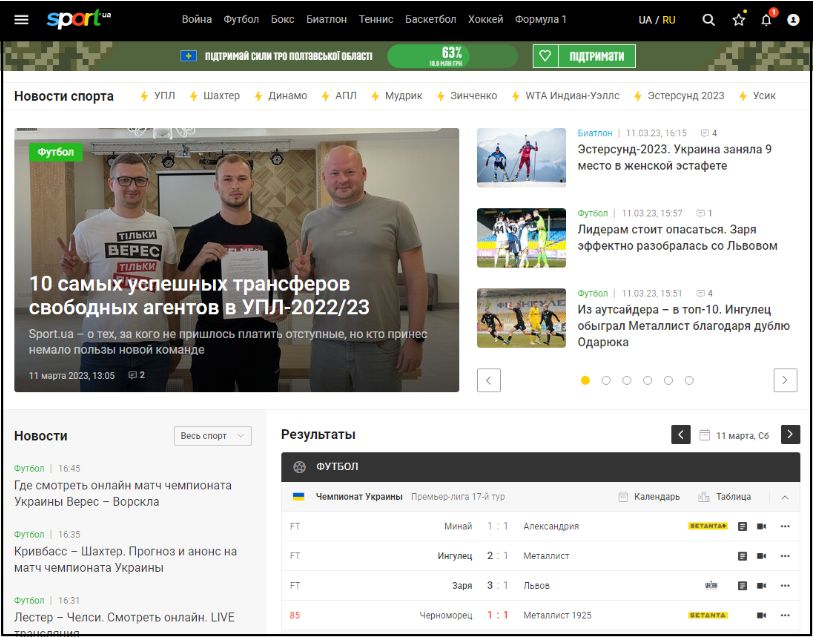
Task: Open the hamburger menu
Action: (x=21, y=20)
